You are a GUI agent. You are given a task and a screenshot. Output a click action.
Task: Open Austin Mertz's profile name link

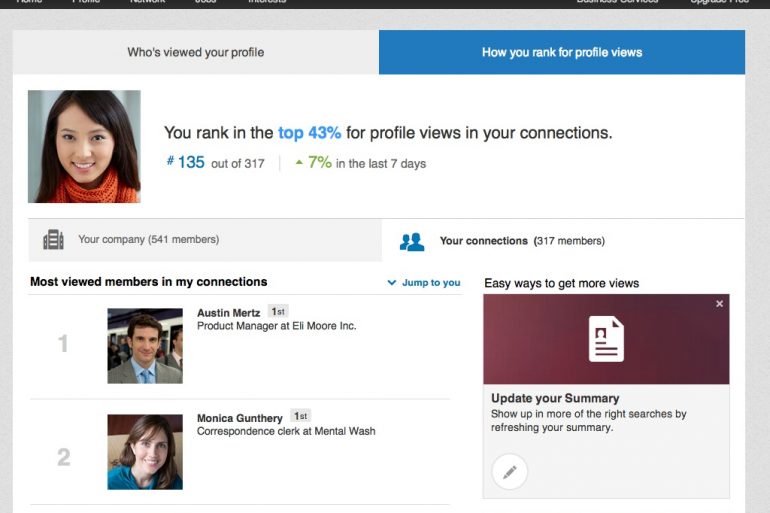tap(230, 313)
